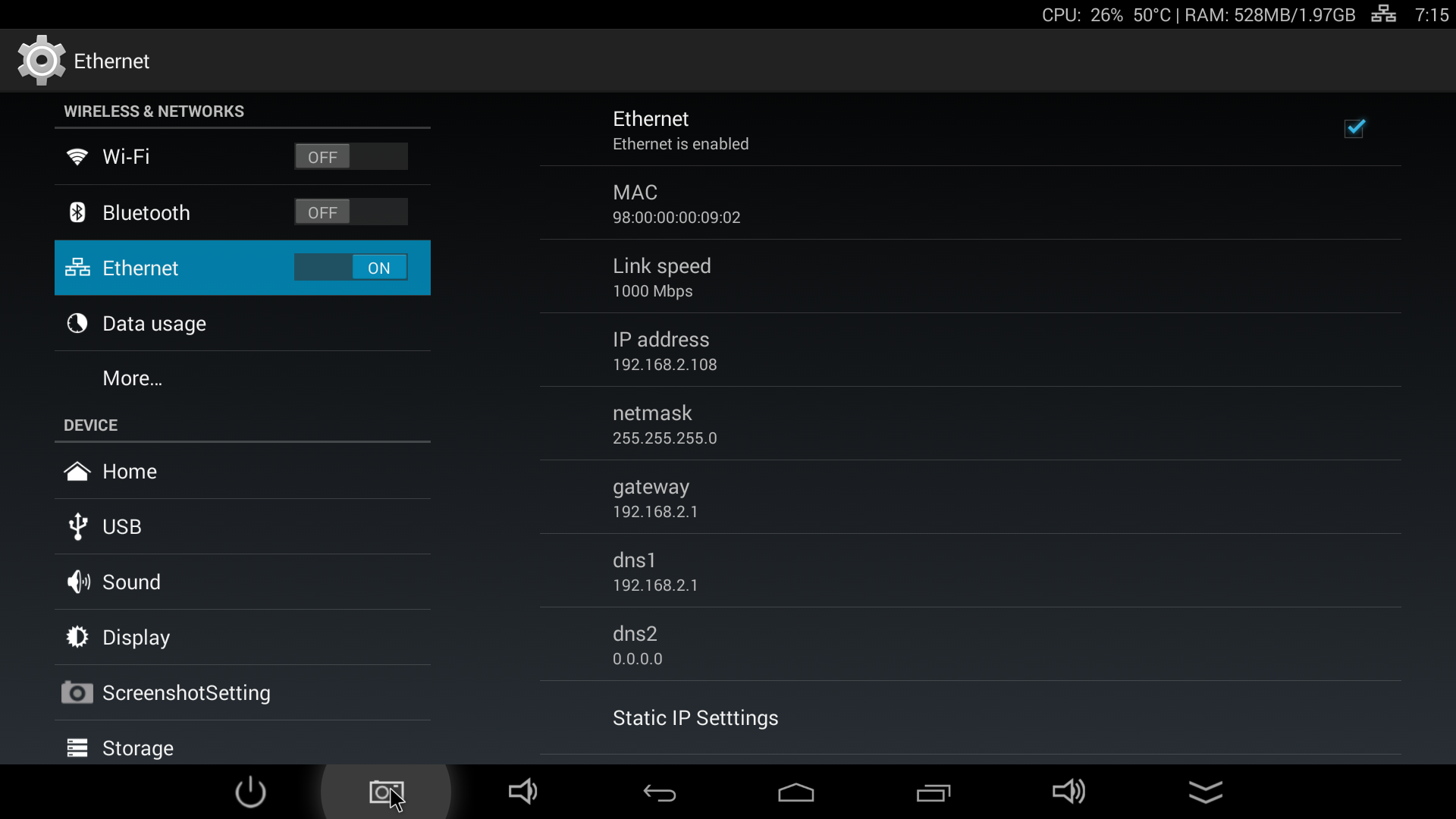Select the Sound menu item
The image size is (1456, 819).
(243, 582)
